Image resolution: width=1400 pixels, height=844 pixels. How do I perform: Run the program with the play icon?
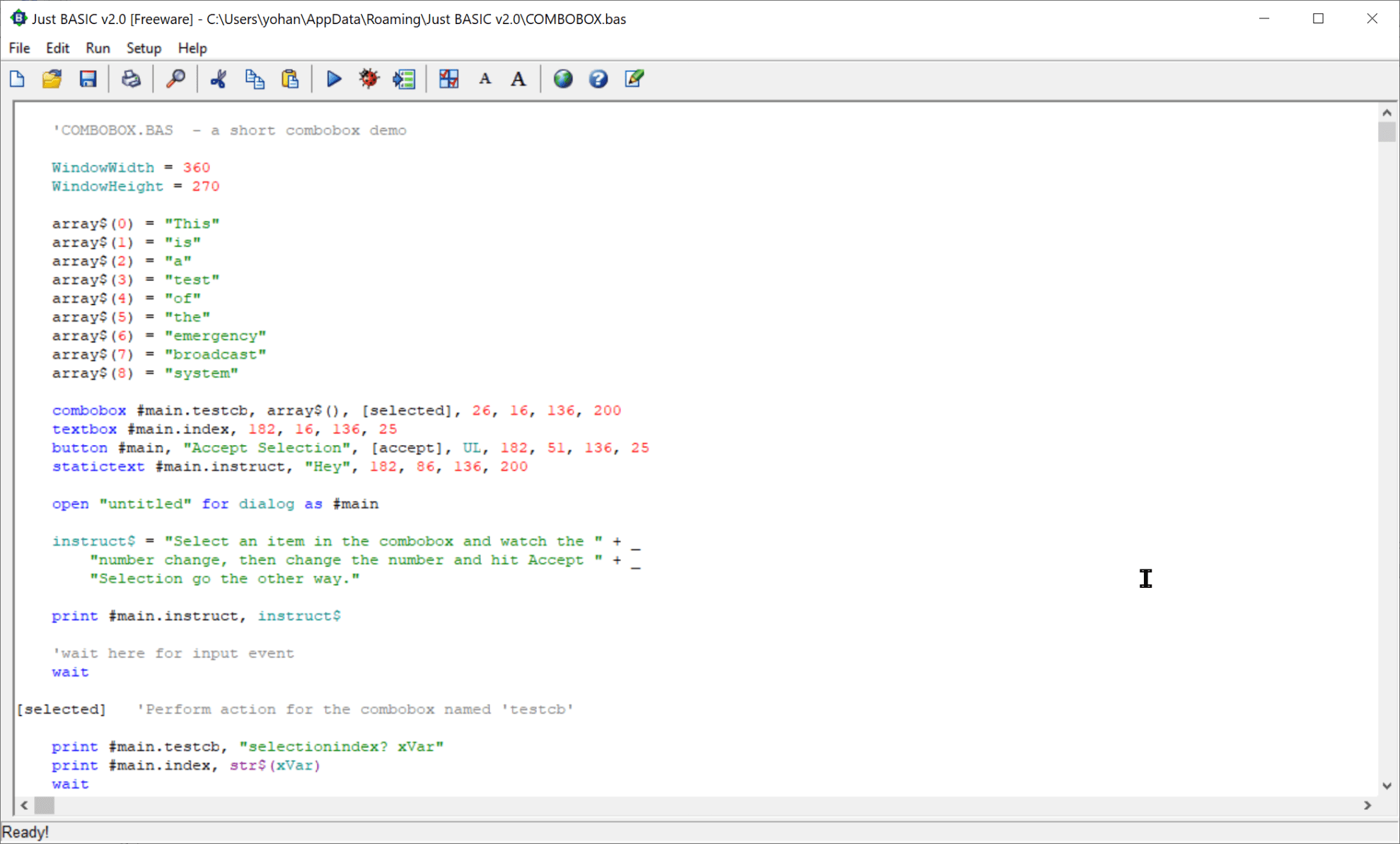(333, 79)
